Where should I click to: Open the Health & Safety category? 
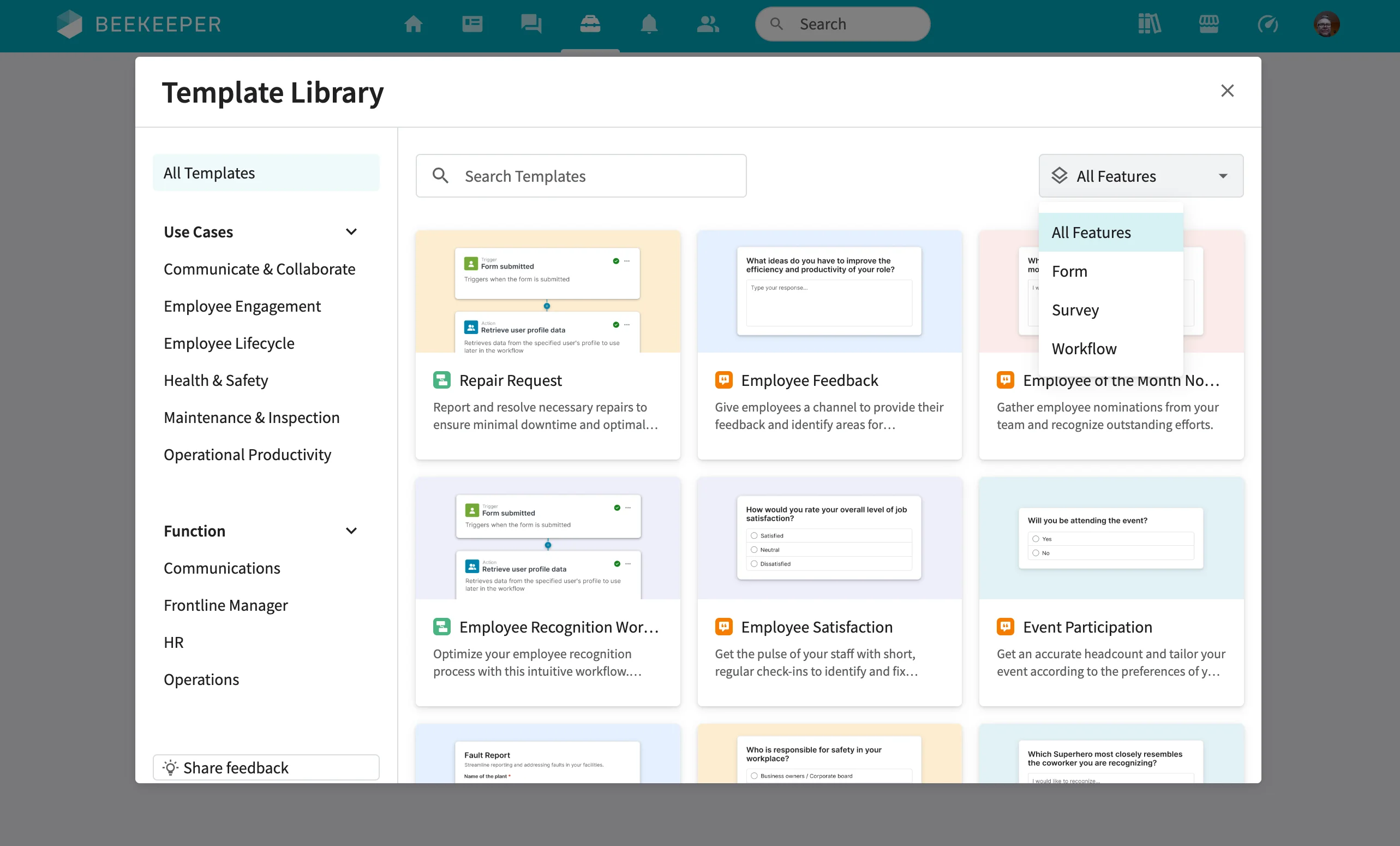(x=216, y=380)
